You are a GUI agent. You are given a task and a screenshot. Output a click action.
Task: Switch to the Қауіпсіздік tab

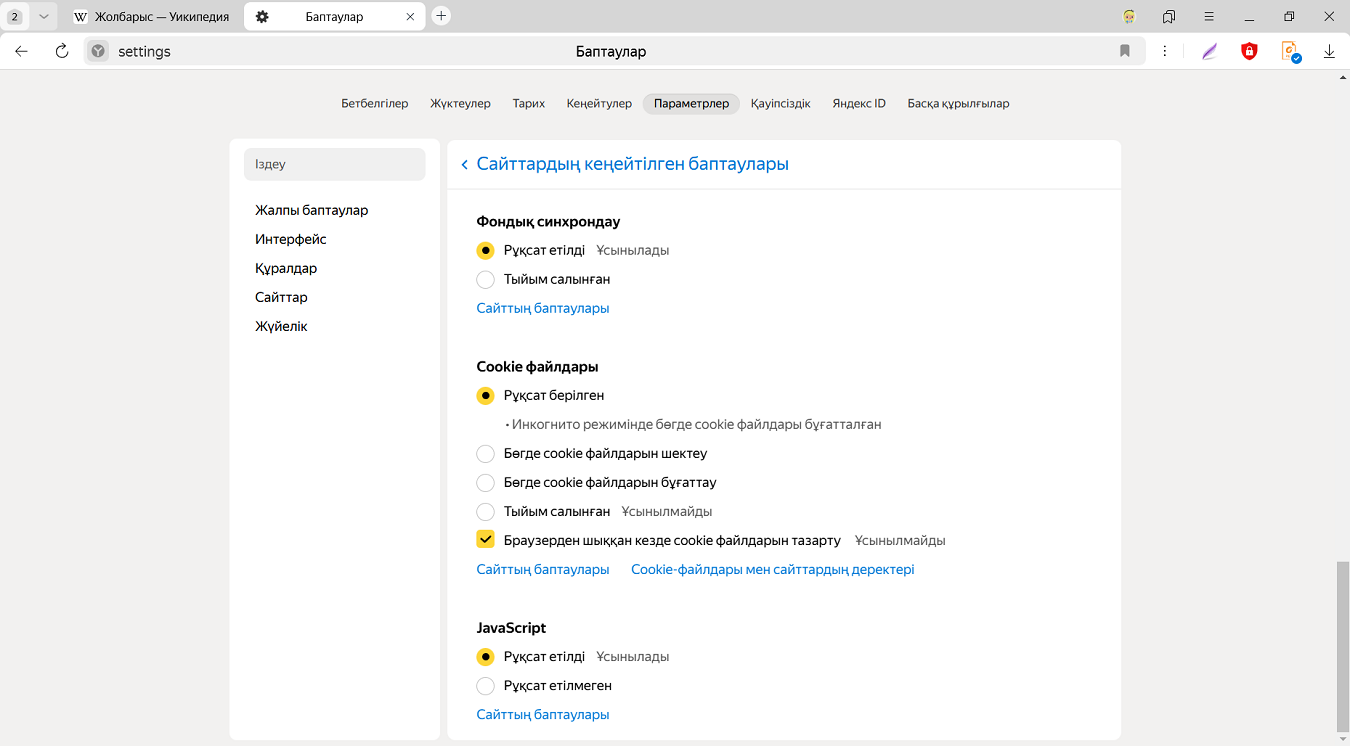pyautogui.click(x=780, y=103)
